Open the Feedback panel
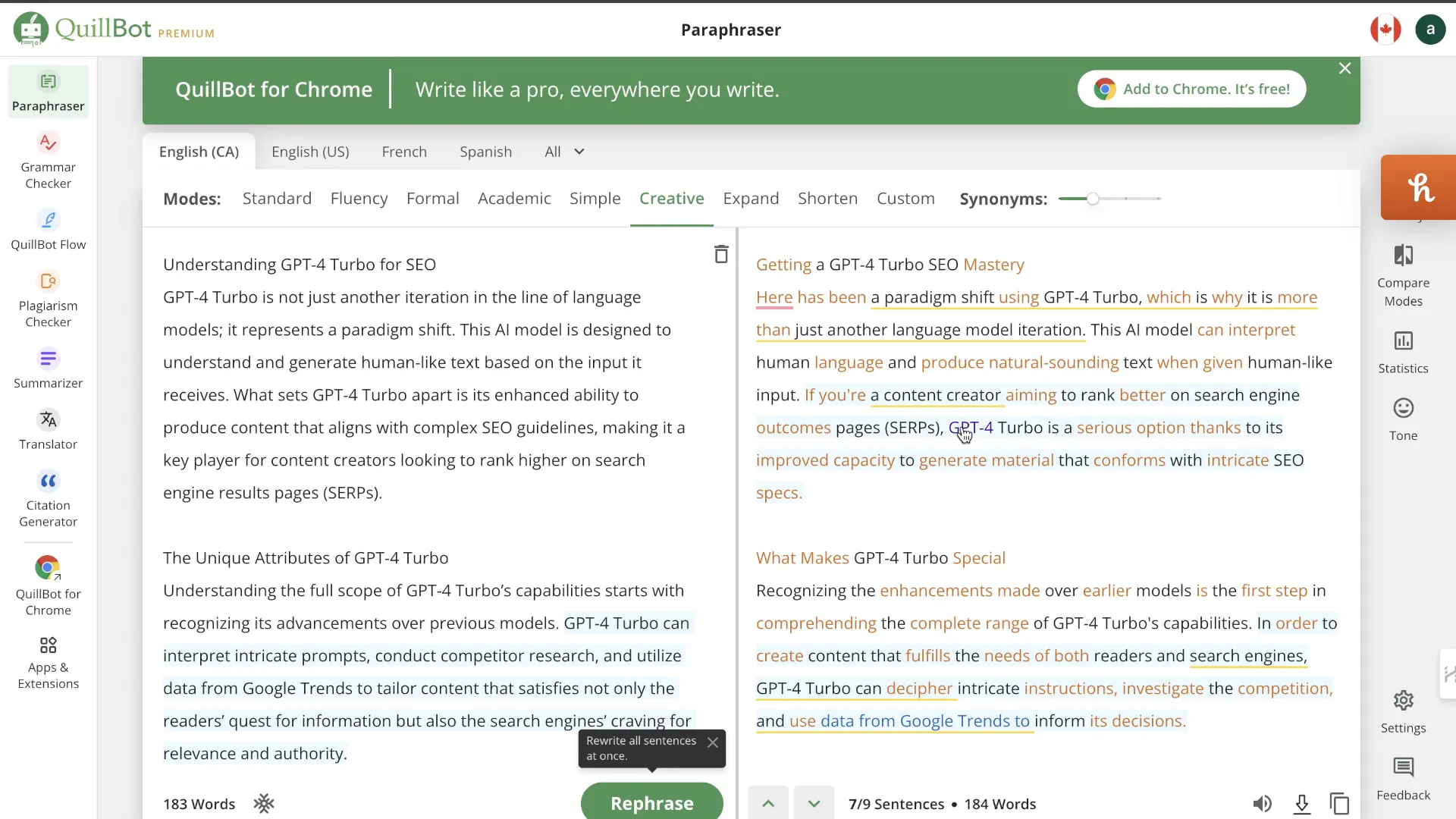Screen dimensions: 1456x819 click(x=1404, y=779)
